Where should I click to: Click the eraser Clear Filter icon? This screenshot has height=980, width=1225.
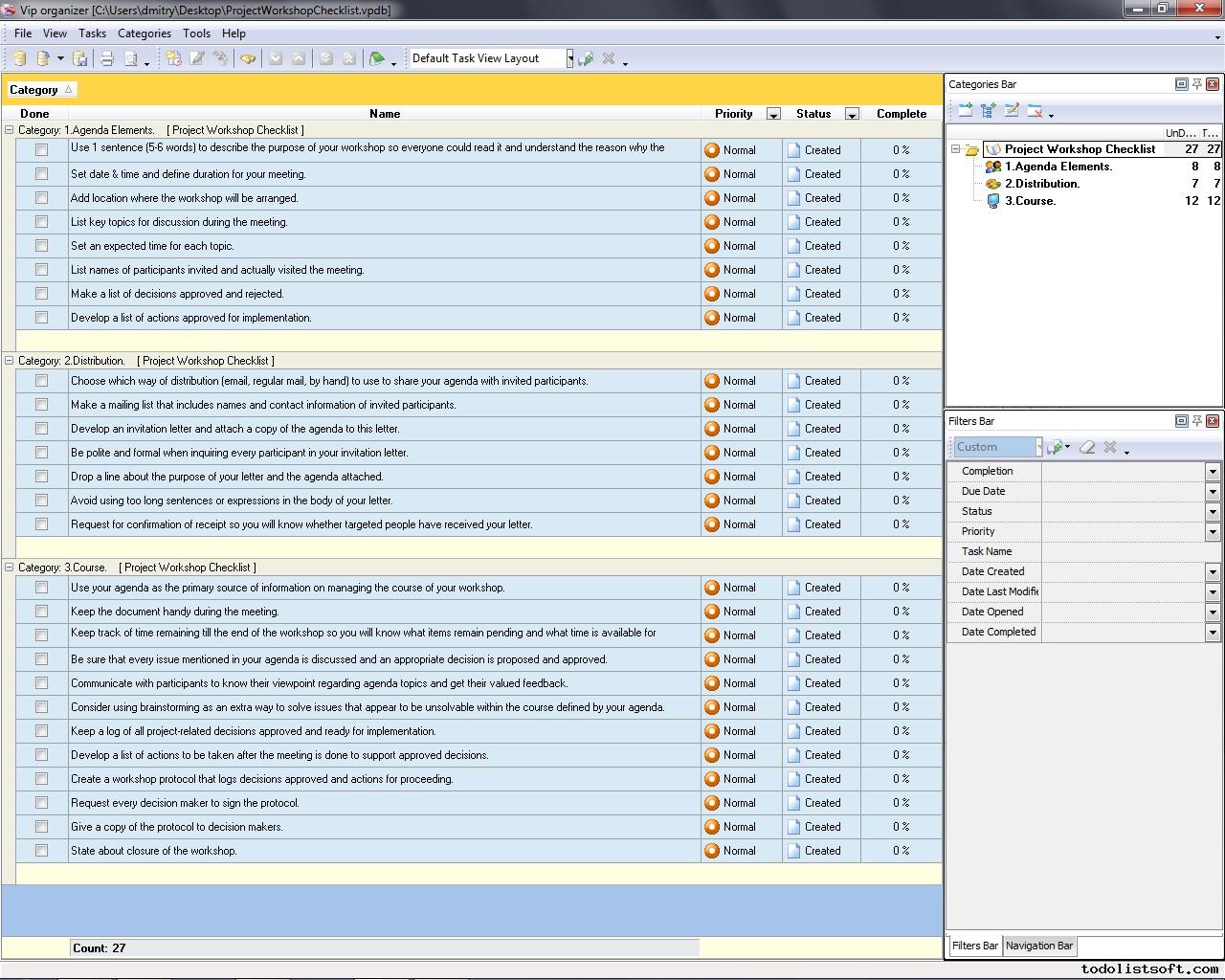[1087, 447]
